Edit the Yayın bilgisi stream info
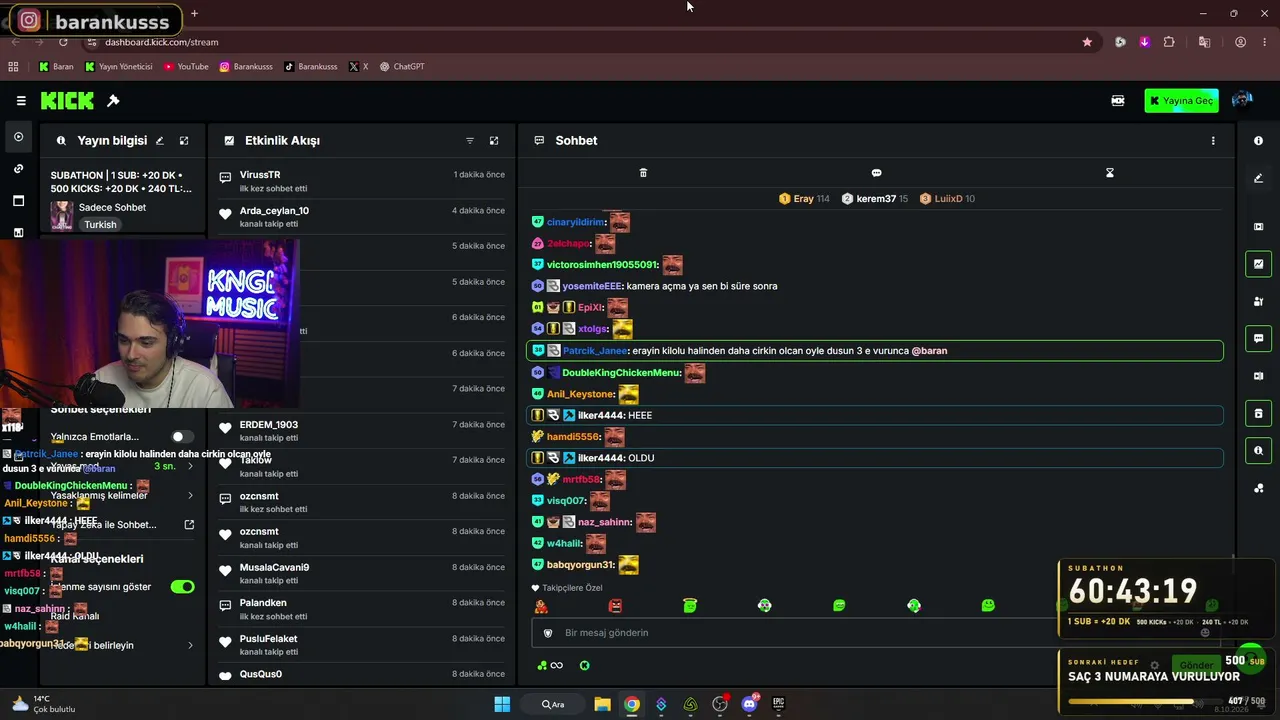This screenshot has width=1280, height=720. tap(160, 141)
